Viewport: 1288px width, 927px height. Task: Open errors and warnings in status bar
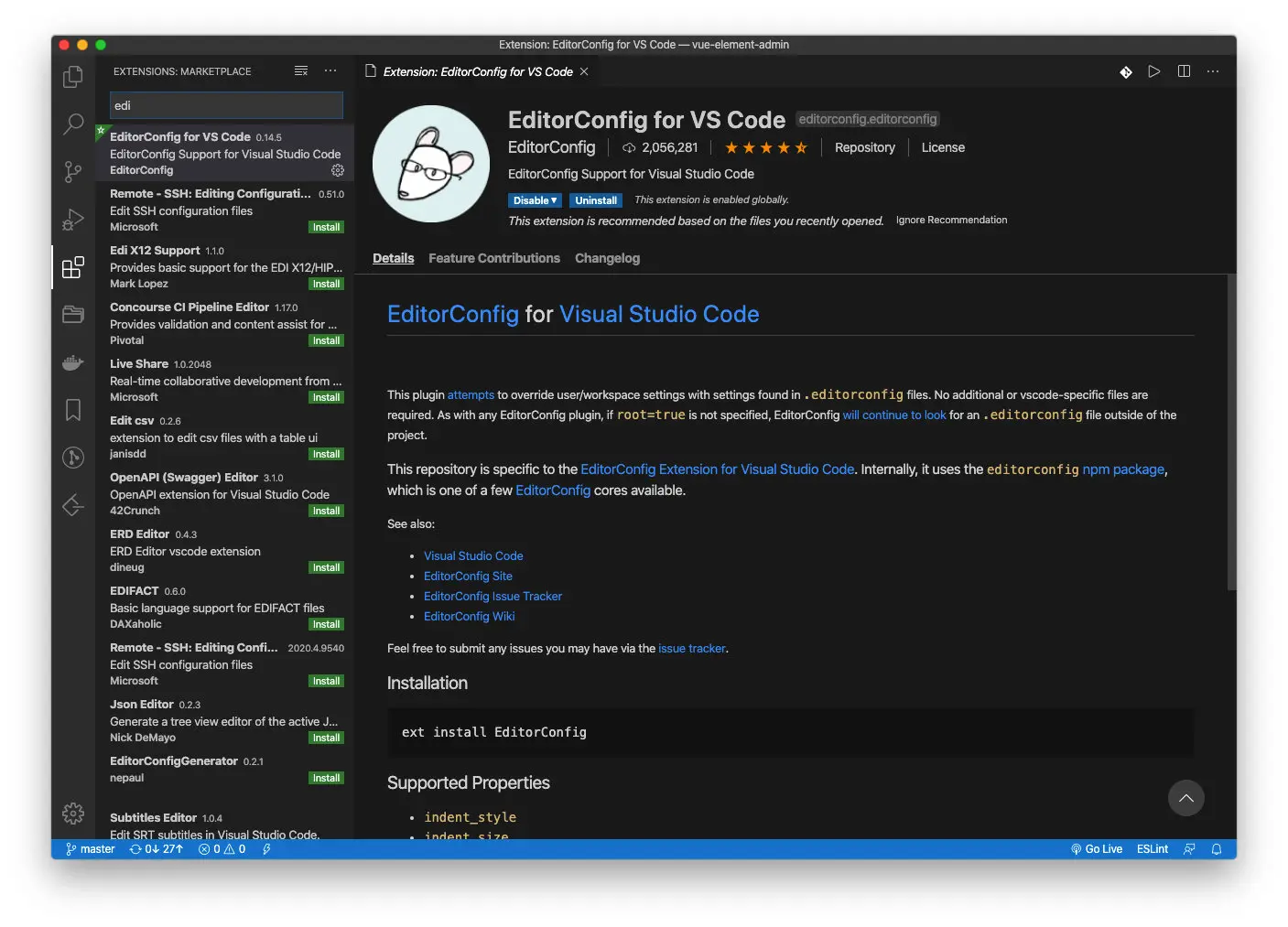pos(222,849)
